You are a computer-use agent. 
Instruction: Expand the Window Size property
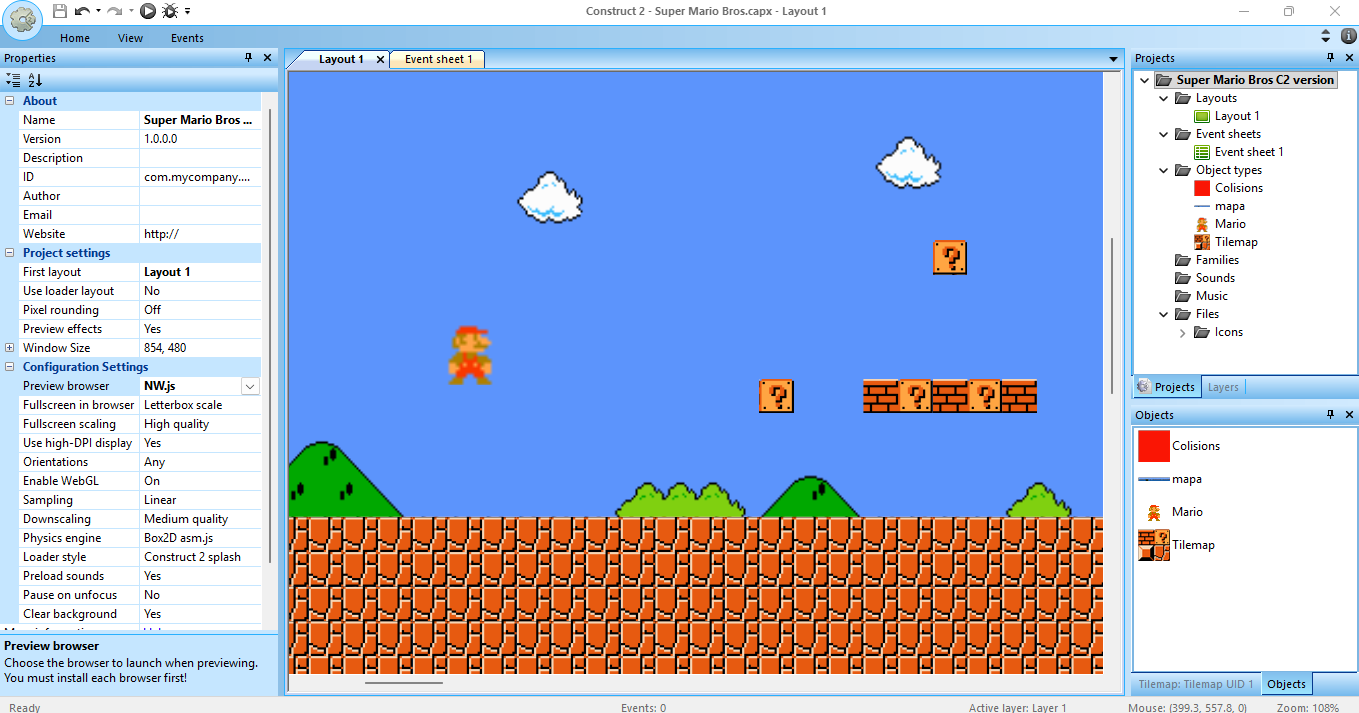[x=10, y=348]
